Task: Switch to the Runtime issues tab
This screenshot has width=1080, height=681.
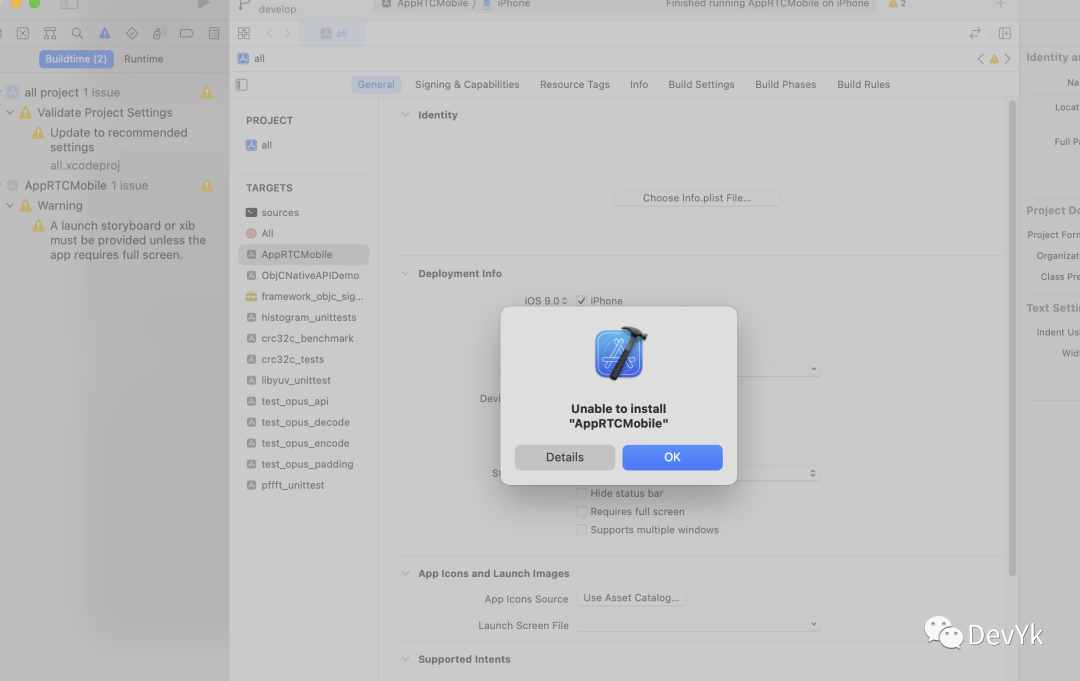Action: [x=143, y=59]
